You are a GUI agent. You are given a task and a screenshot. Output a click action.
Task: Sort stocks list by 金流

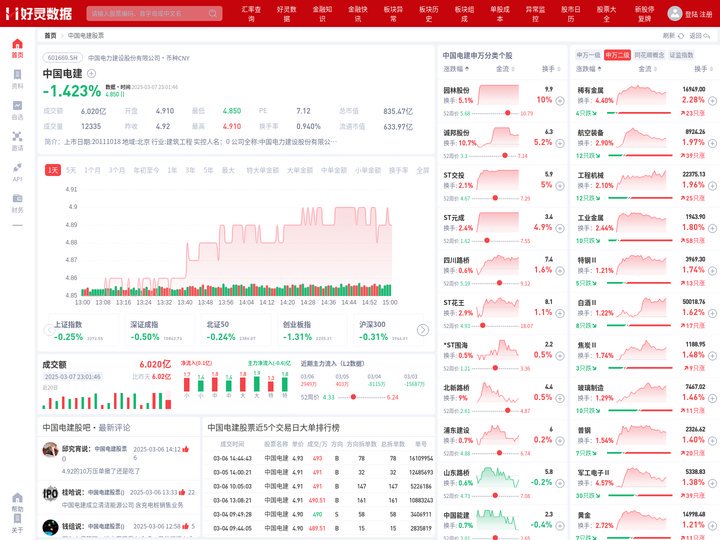505,69
